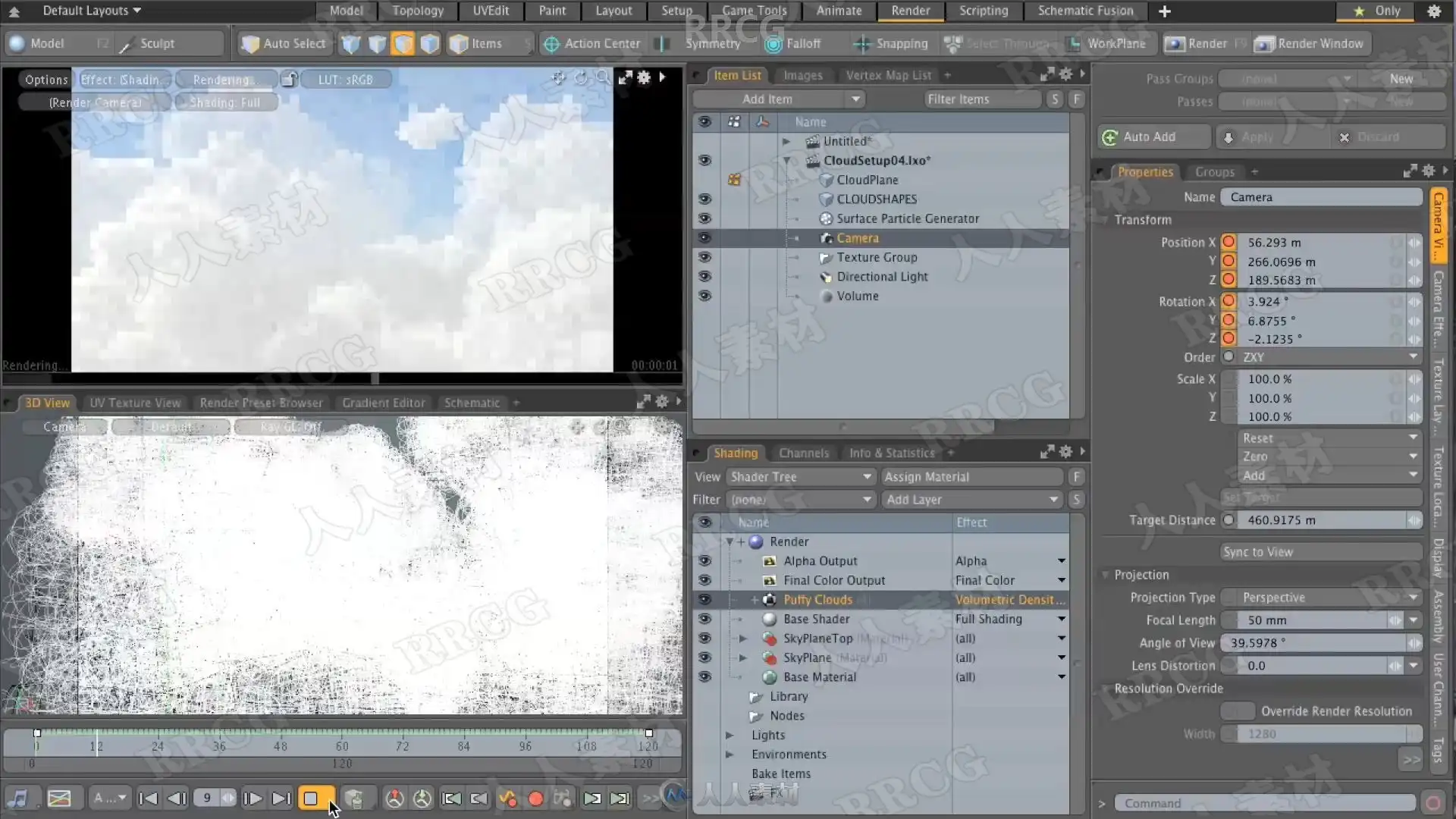This screenshot has height=819, width=1456.
Task: Expand the SkyPlaneTop material
Action: point(743,639)
